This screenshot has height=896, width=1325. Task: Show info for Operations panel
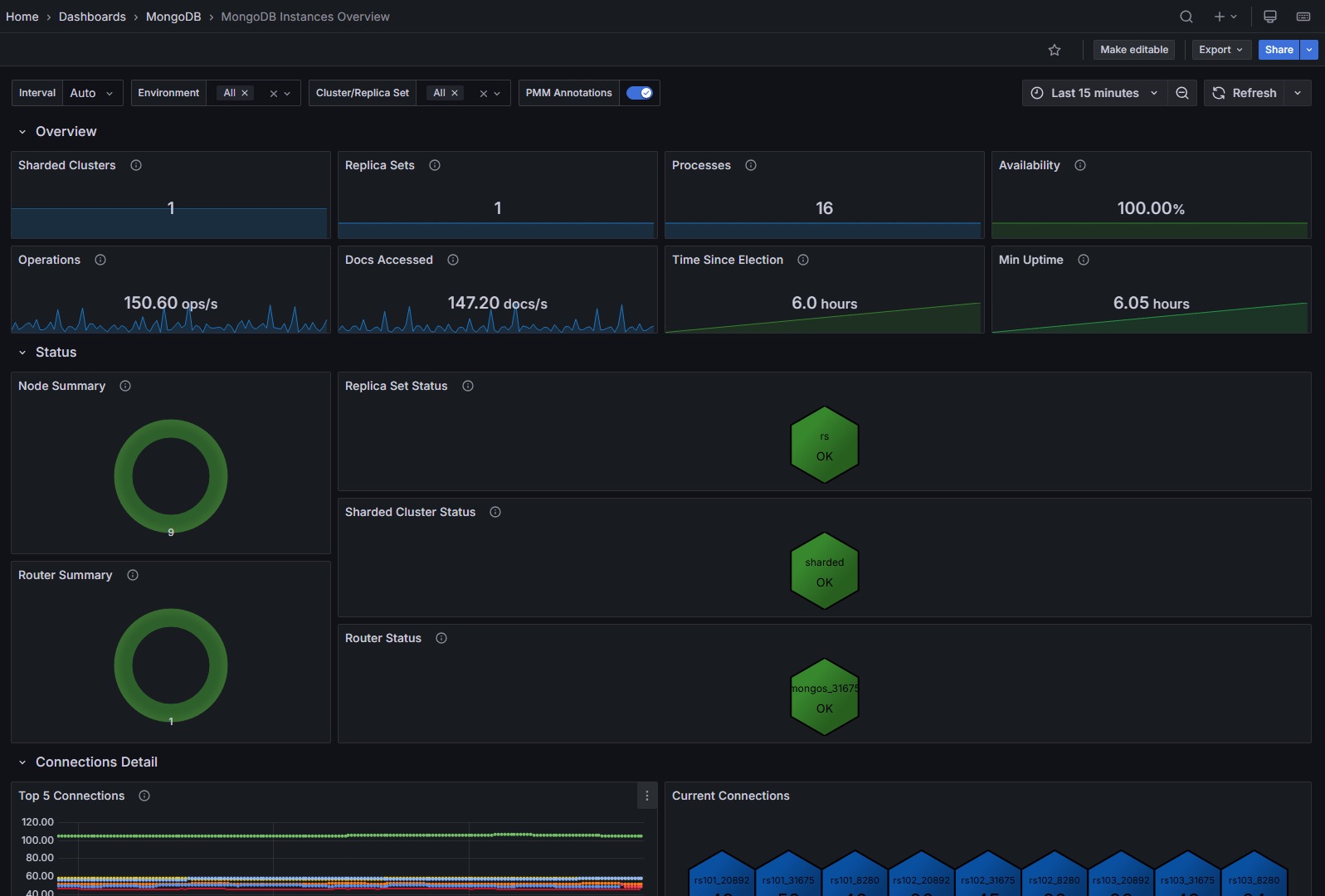point(100,260)
